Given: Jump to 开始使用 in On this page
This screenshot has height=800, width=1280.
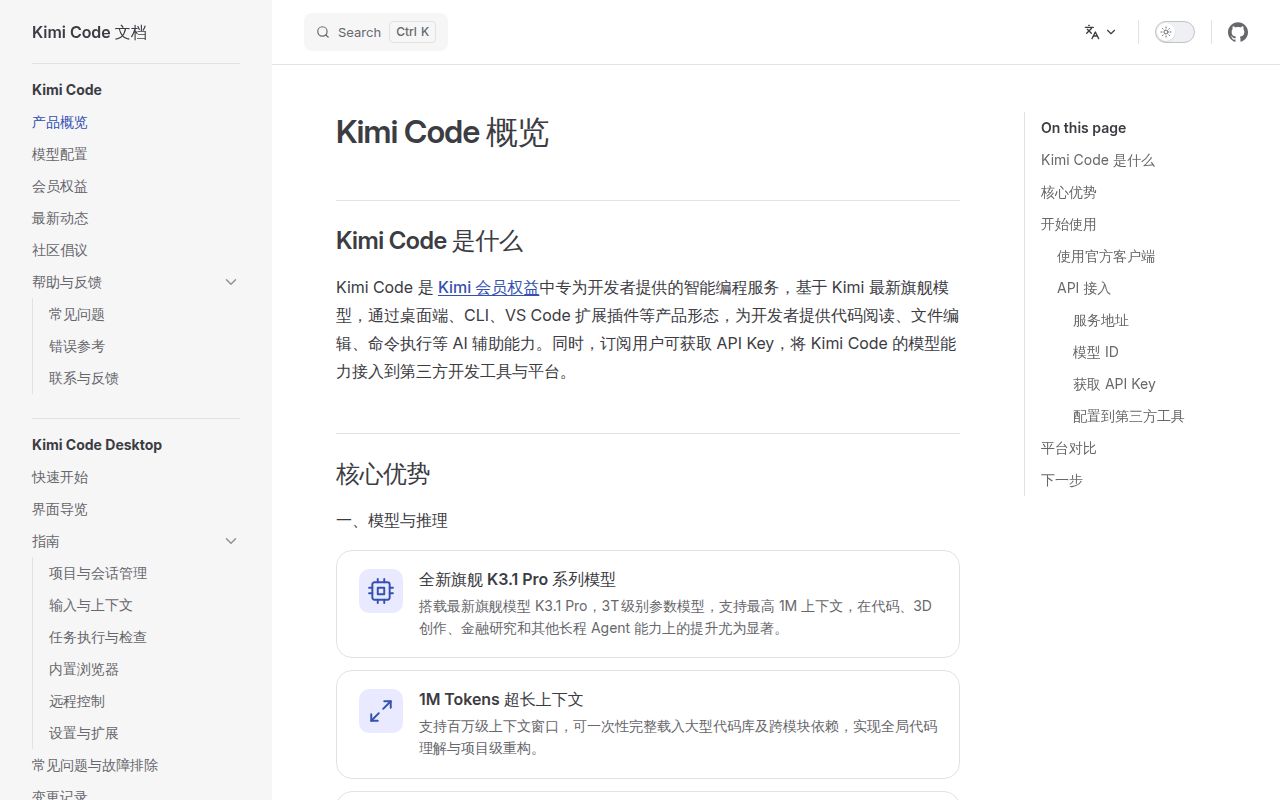Looking at the screenshot, I should pos(1069,224).
